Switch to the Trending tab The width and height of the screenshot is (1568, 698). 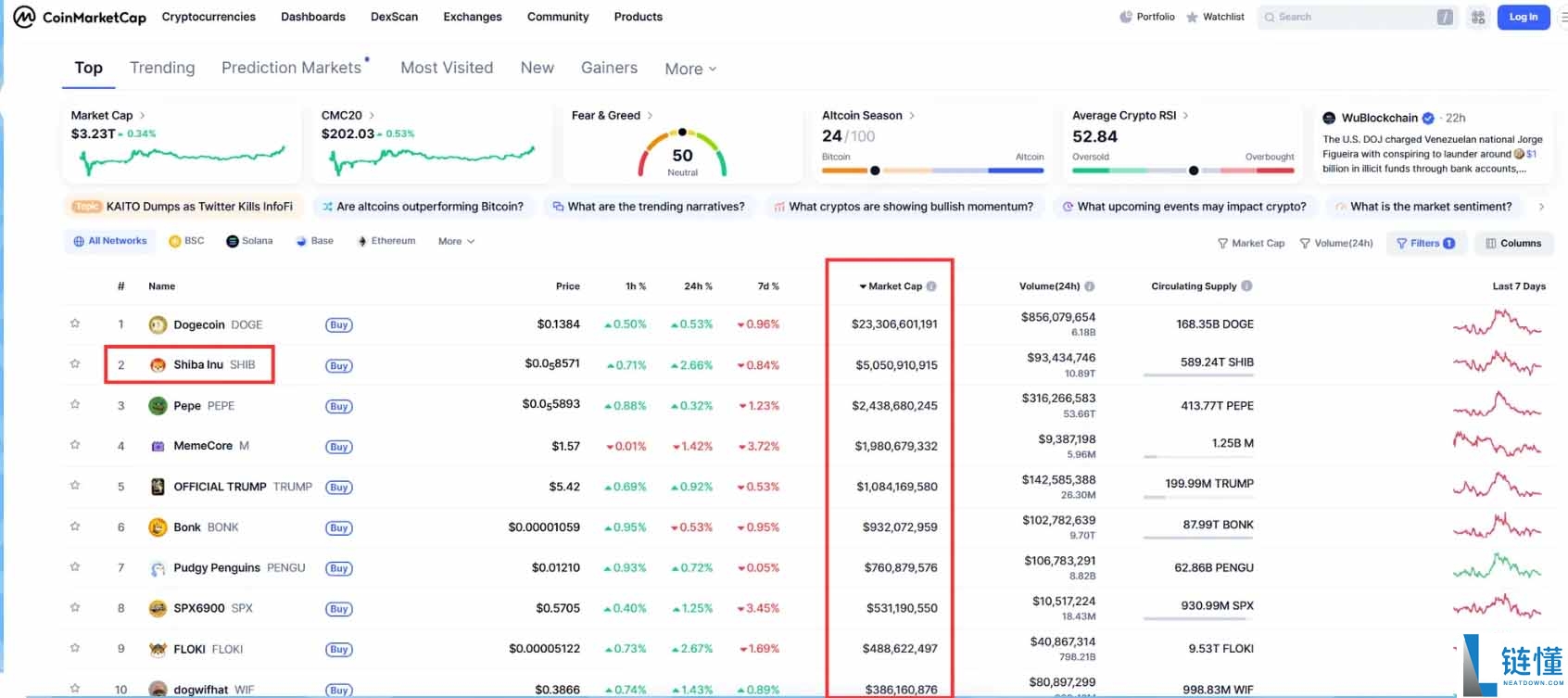(162, 68)
